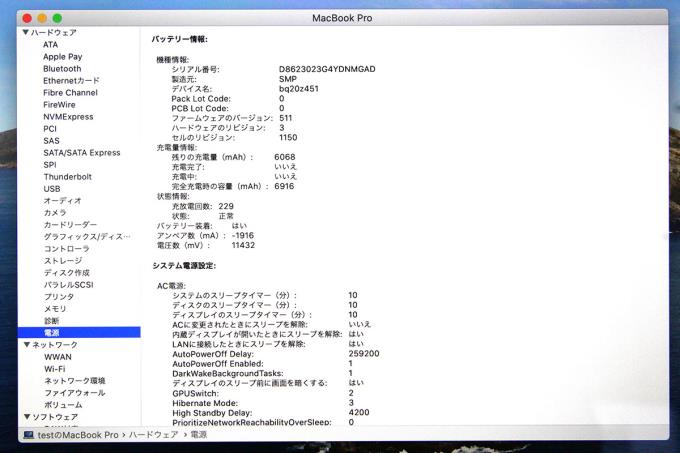
Task: Select SPI in the sidebar
Action: coord(50,165)
